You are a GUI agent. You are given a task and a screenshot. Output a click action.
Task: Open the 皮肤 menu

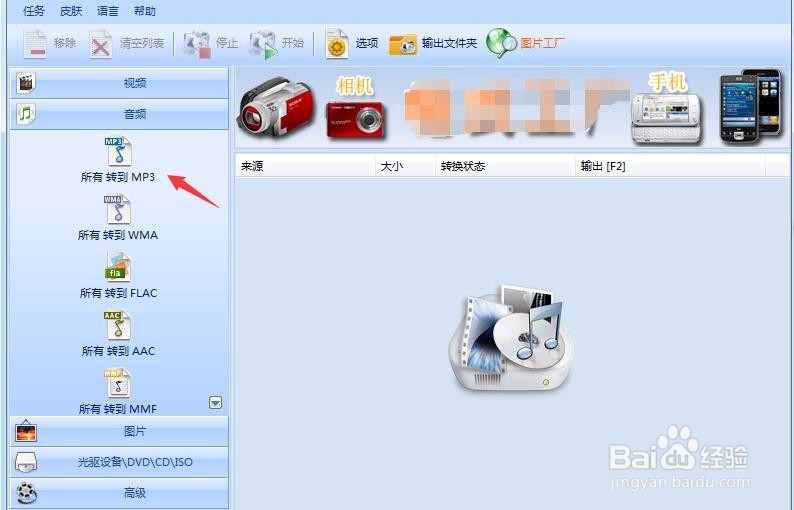(71, 11)
